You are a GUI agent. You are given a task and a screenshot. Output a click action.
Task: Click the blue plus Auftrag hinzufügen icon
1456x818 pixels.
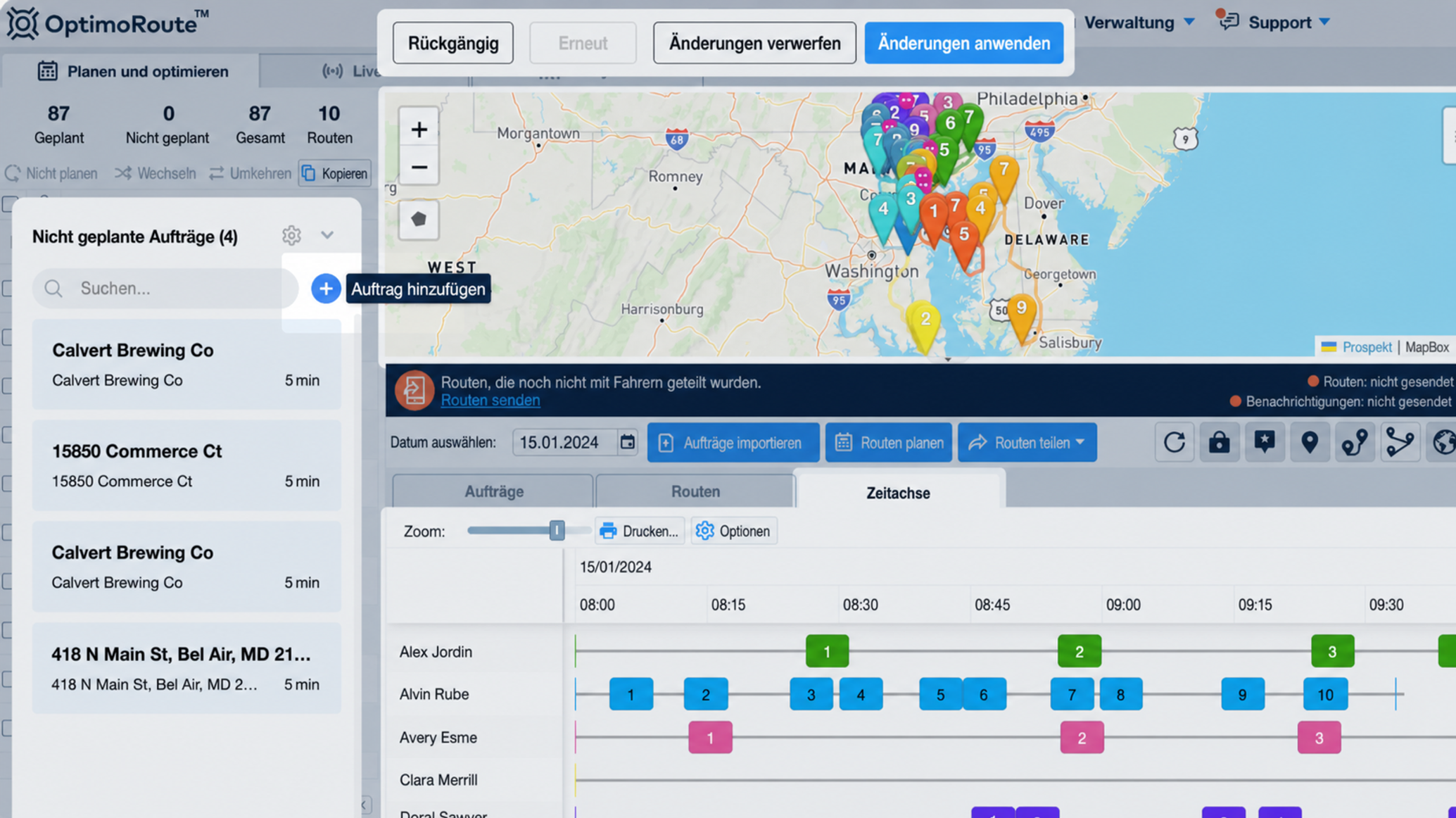(325, 289)
